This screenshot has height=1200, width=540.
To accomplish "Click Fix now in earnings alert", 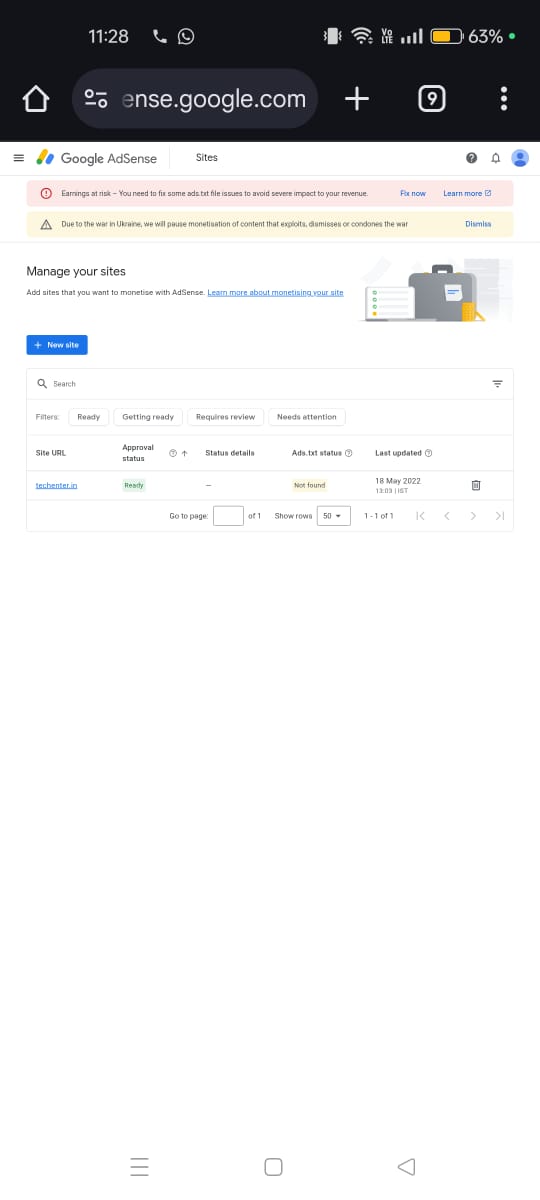I will 413,193.
